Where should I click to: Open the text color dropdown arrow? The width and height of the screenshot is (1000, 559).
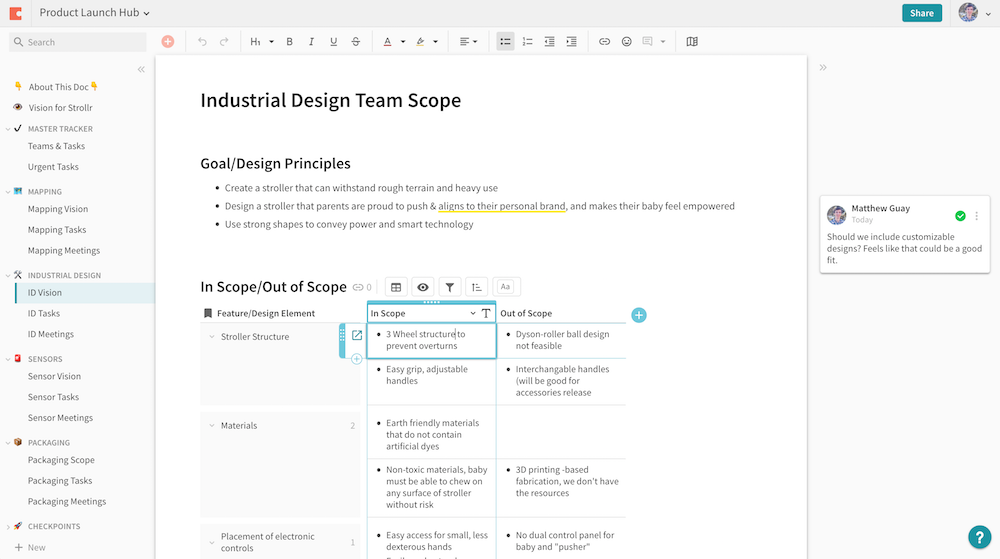(x=402, y=42)
